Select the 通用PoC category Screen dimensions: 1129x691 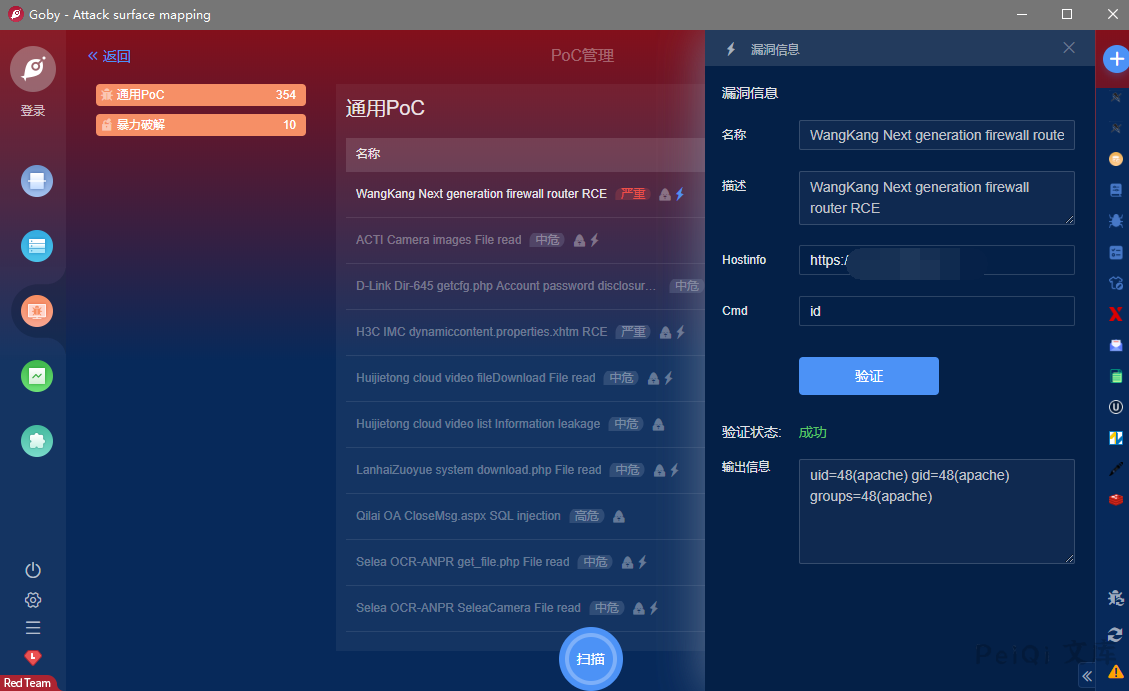point(201,95)
